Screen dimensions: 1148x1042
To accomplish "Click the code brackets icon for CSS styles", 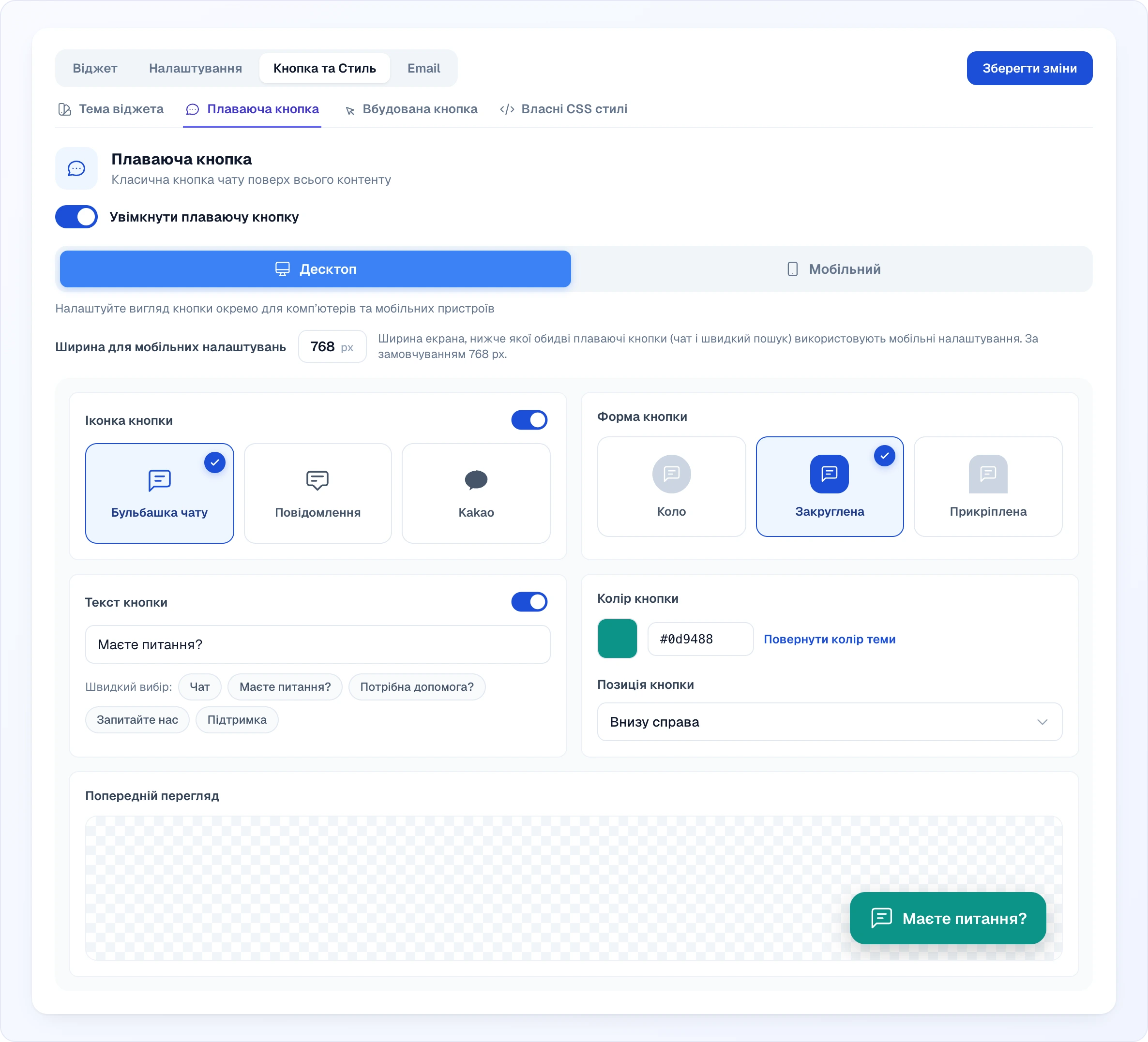I will coord(507,109).
